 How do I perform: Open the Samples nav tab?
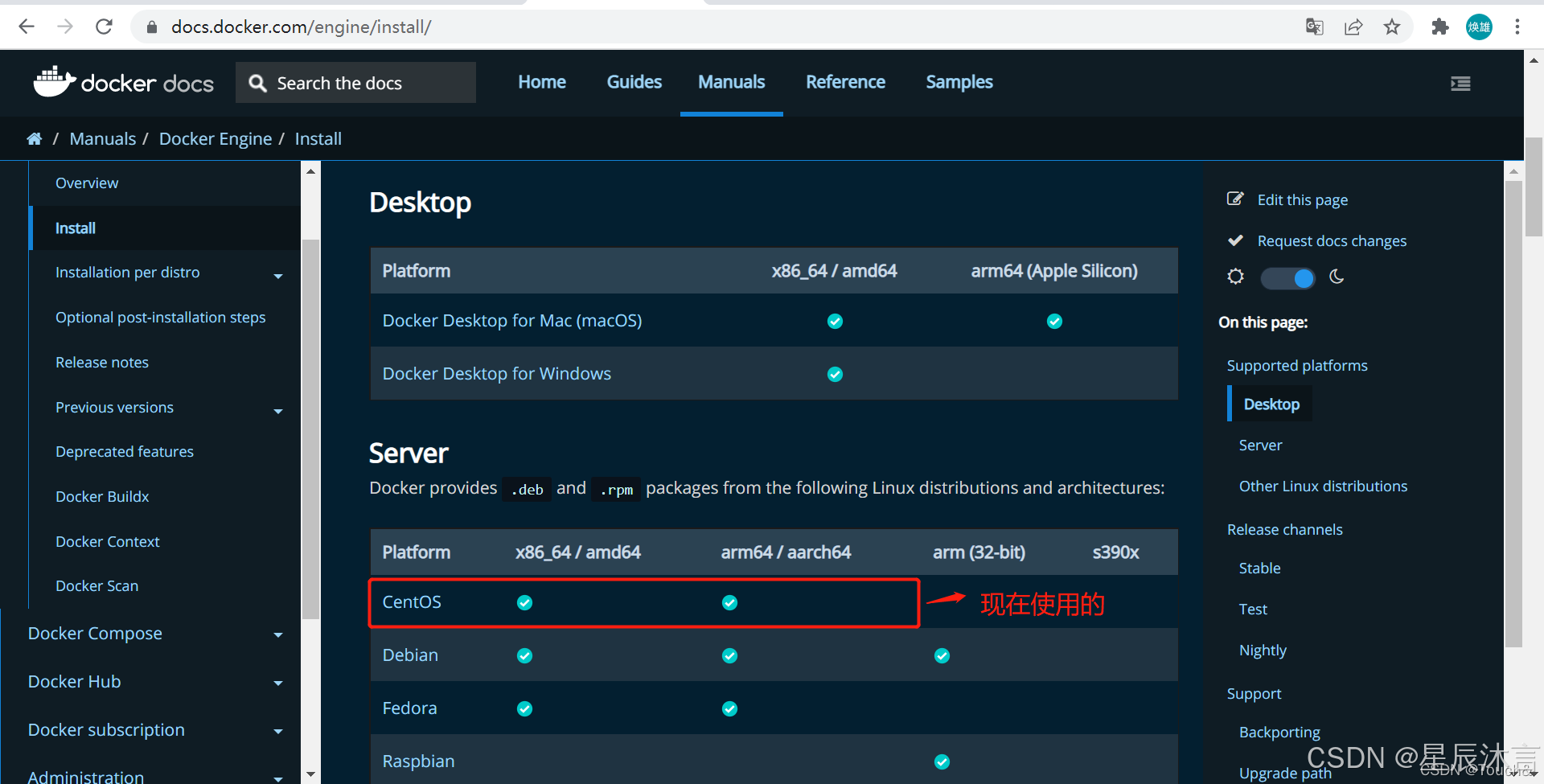[x=959, y=82]
